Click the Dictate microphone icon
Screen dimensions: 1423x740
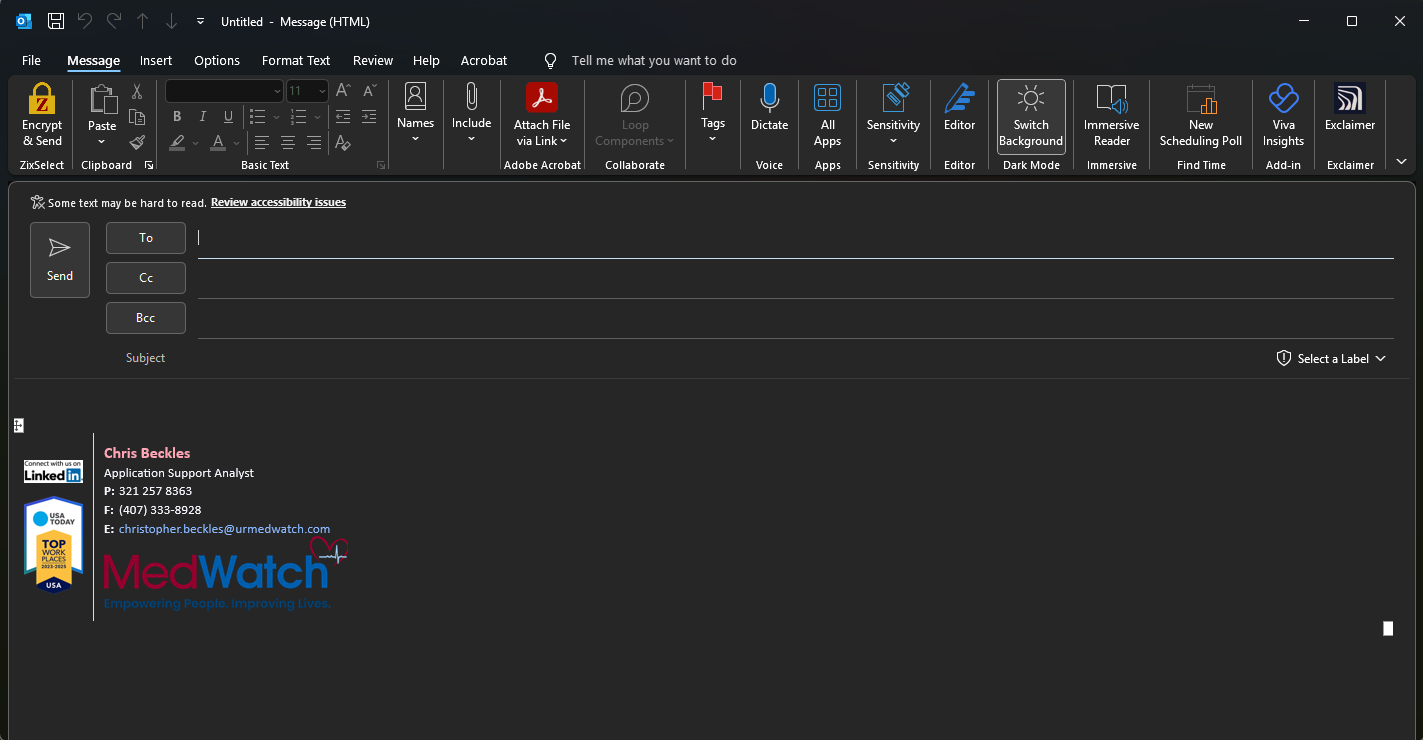(x=769, y=99)
